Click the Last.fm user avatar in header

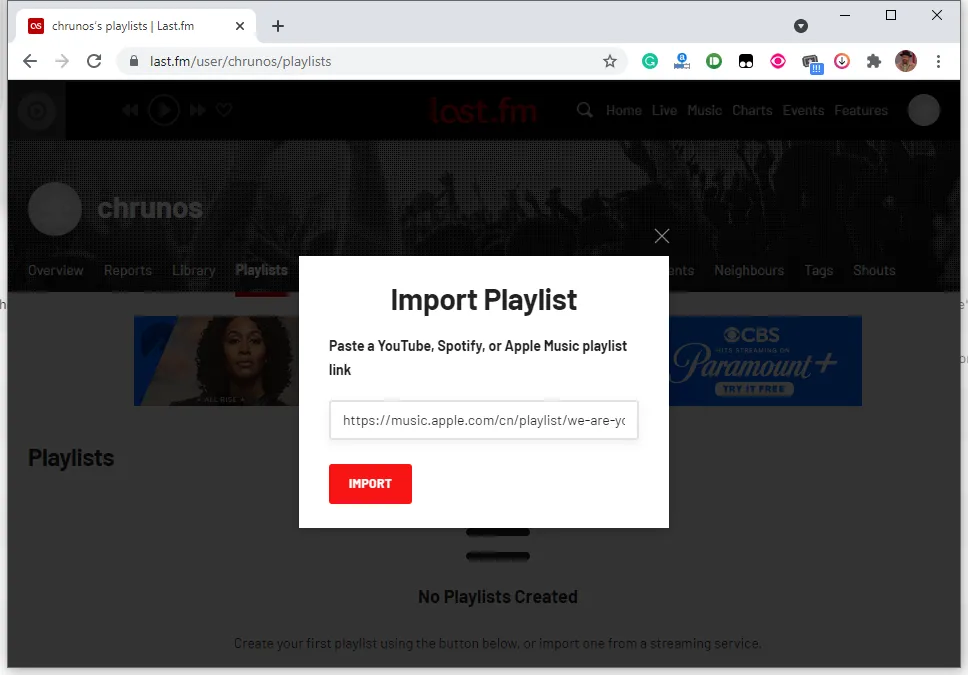(924, 110)
